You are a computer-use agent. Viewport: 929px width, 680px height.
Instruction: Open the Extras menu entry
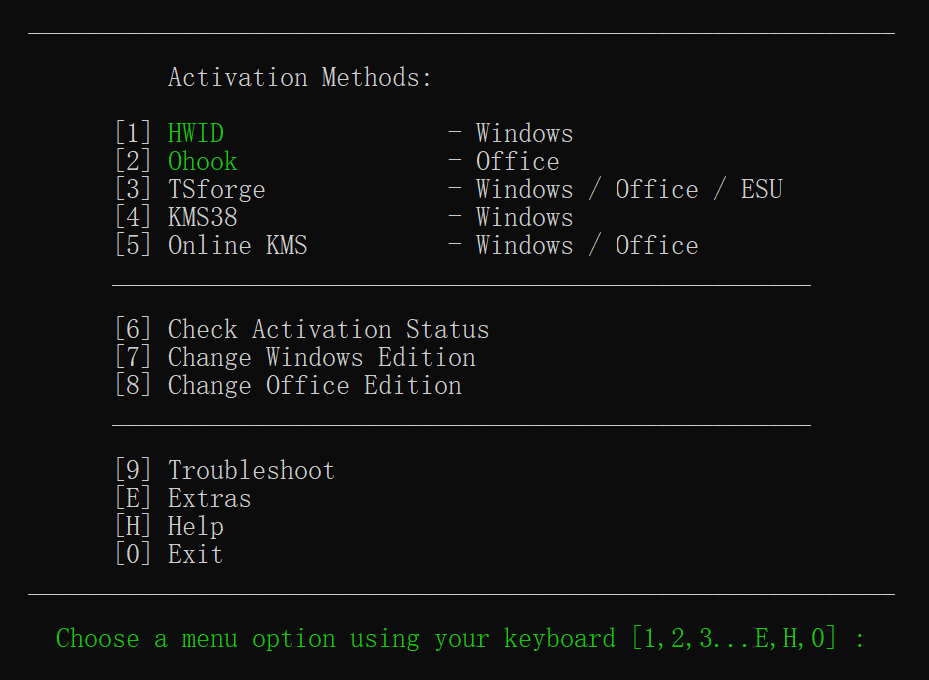coord(209,498)
